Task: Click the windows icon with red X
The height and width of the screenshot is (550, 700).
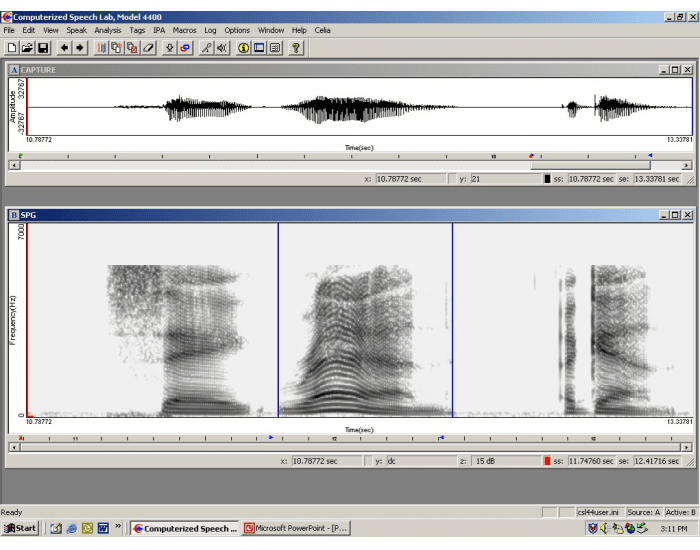Action: pyautogui.click(x=133, y=48)
